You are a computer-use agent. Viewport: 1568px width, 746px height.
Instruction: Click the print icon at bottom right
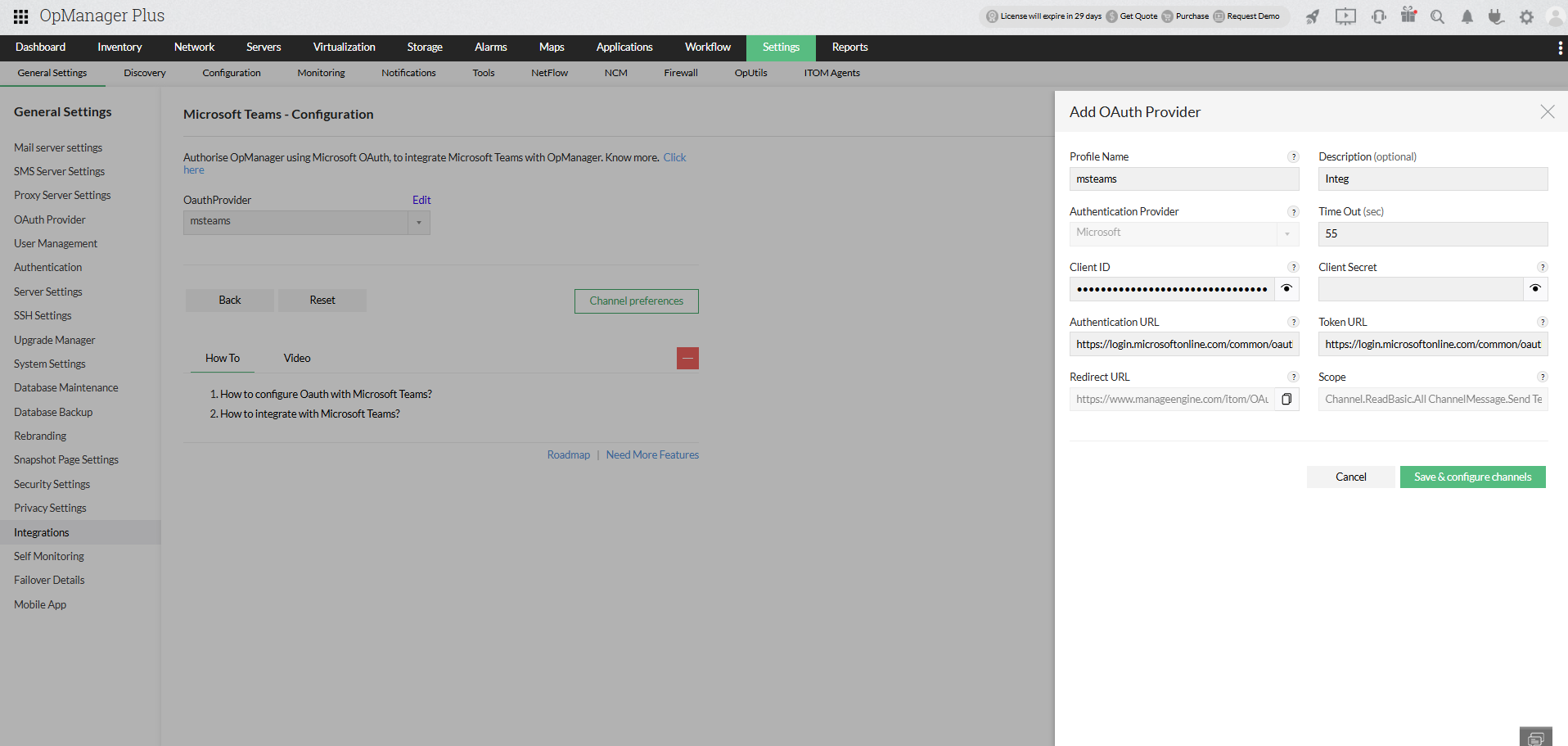click(1535, 736)
